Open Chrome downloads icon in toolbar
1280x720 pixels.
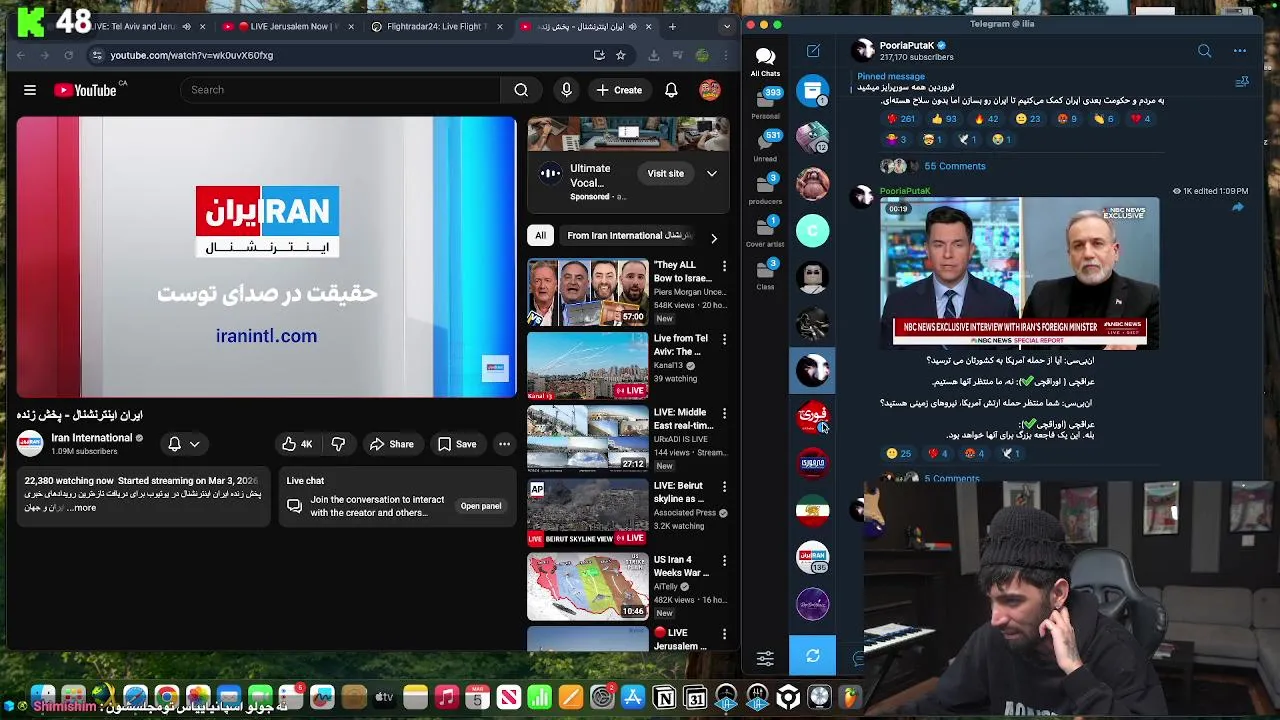[654, 55]
